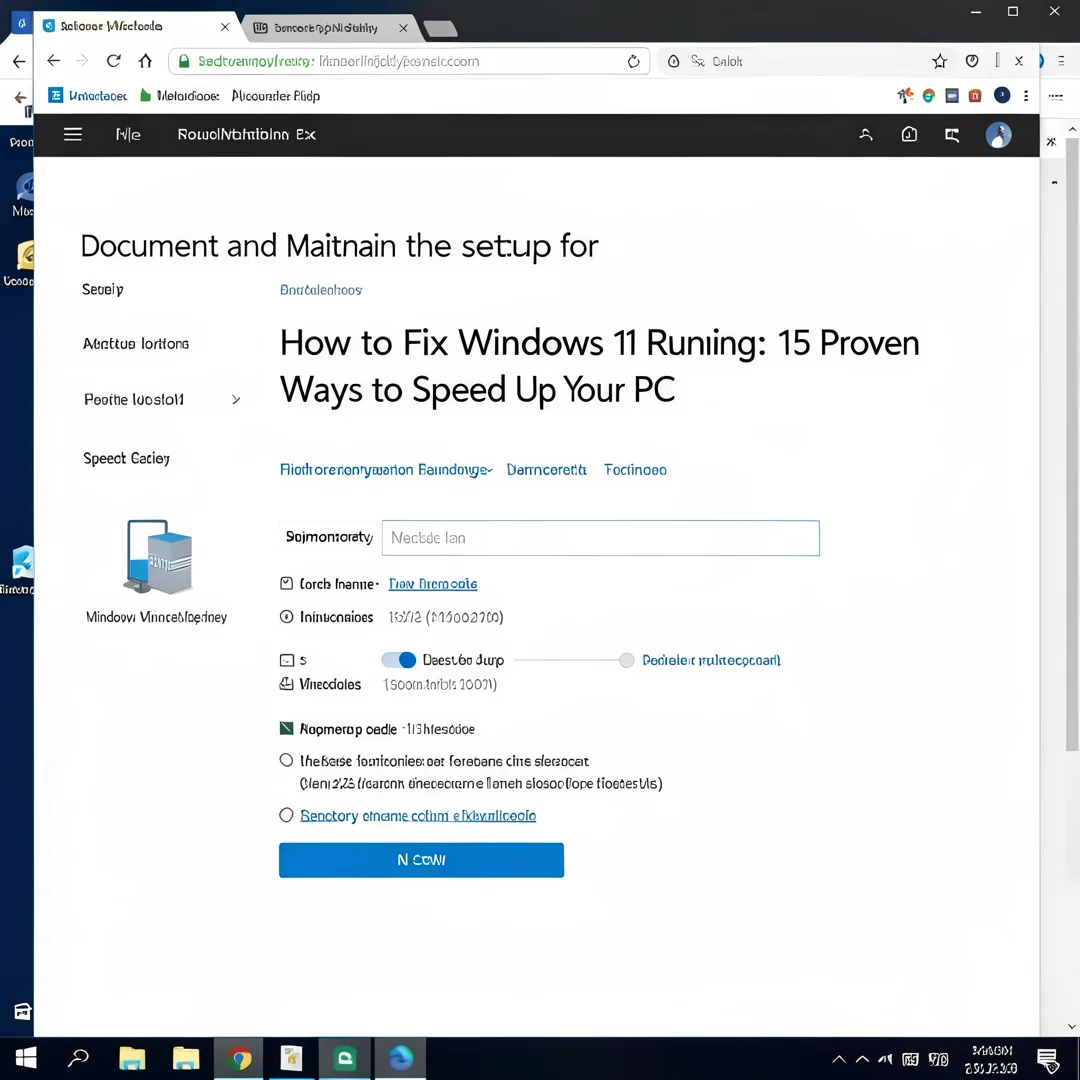Follow the Podreien rulnecpoanl link
Screen dimensions: 1080x1080
tap(711, 661)
